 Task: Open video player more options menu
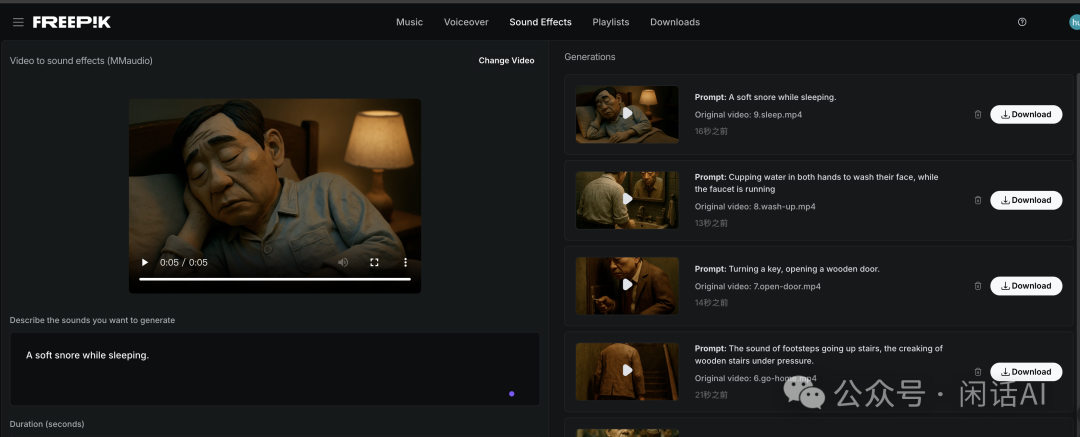[405, 263]
